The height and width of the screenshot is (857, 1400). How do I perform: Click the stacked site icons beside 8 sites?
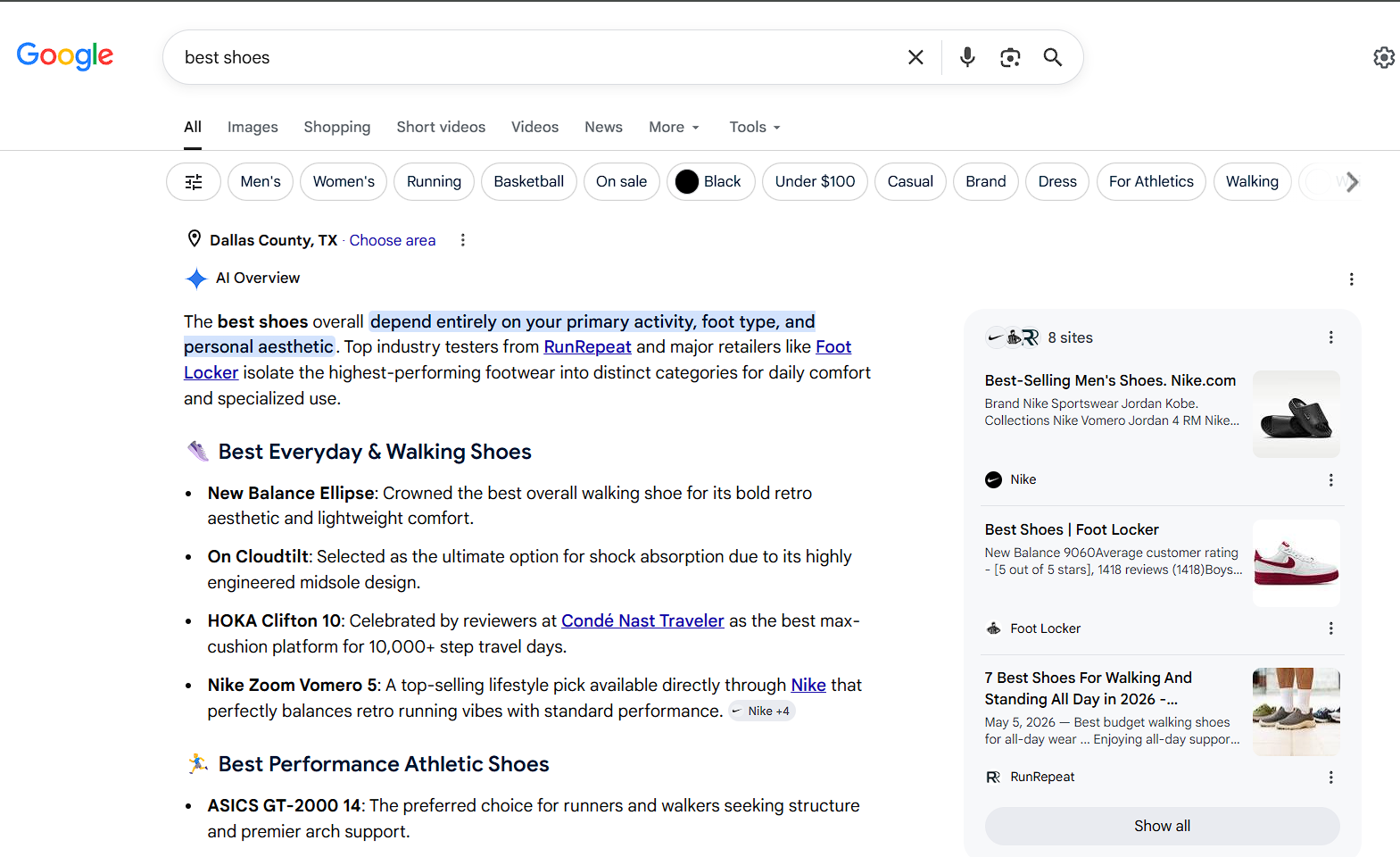tap(1013, 337)
